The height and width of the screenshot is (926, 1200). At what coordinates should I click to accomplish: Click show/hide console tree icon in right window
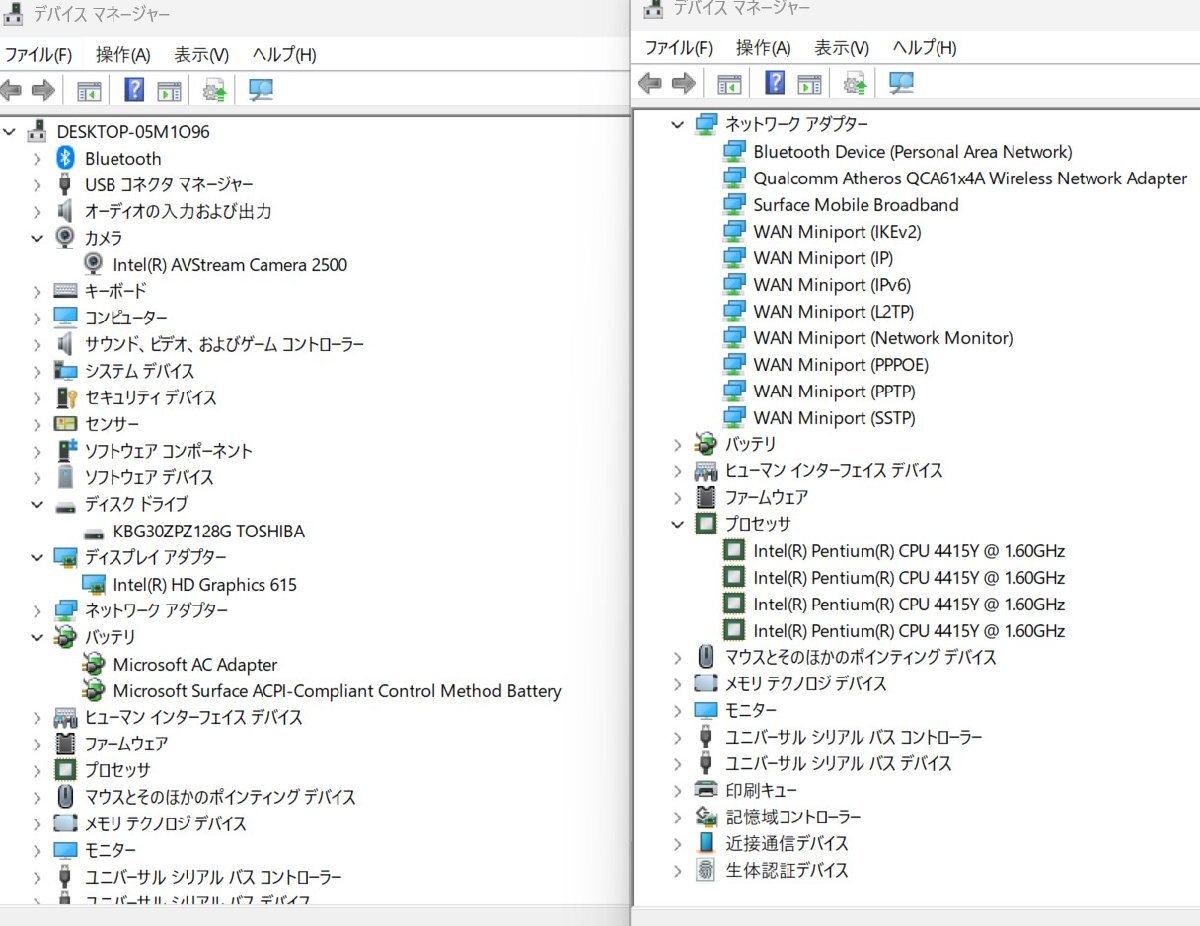tap(729, 83)
